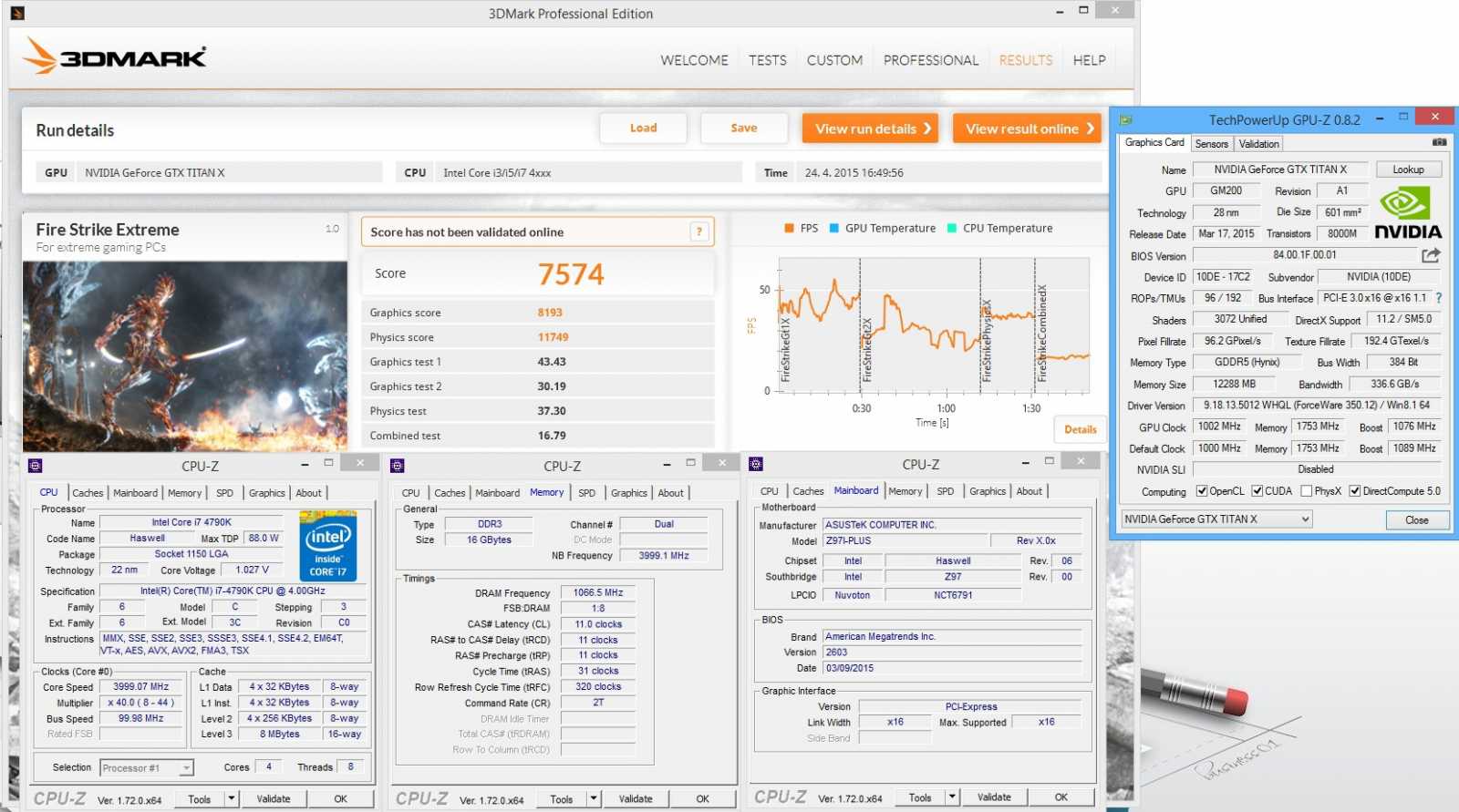Toggle the OpenCL checkbox in GPU-Z
The width and height of the screenshot is (1459, 812).
(x=1202, y=491)
